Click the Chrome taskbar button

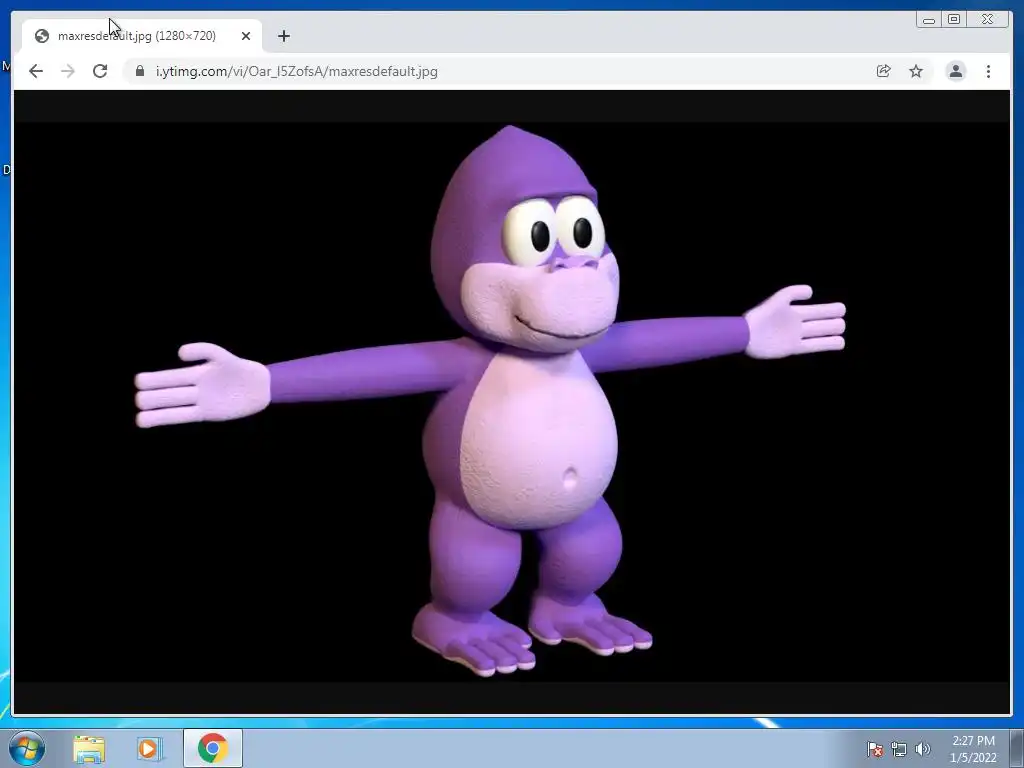tap(213, 748)
